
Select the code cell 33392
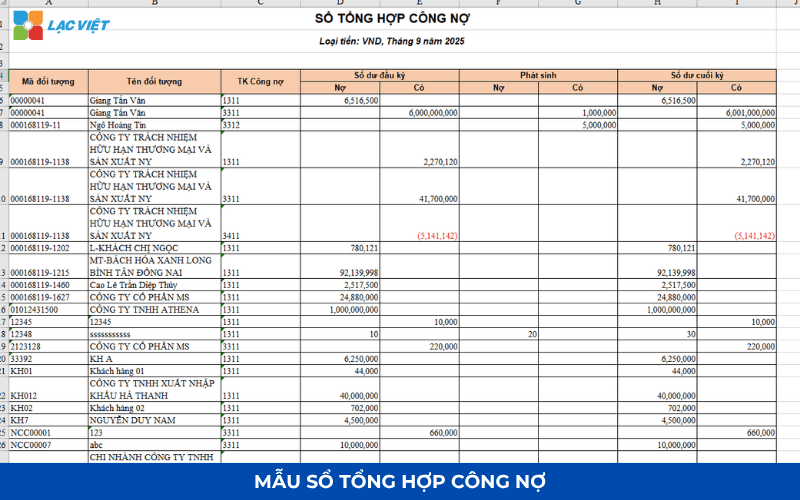tap(48, 359)
